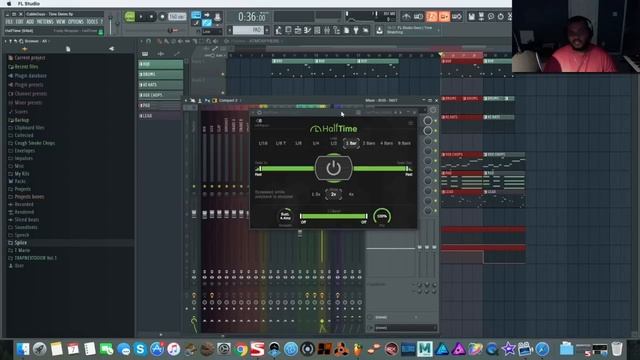Select the 1/2 loop length in HalfTime

tap(334, 143)
